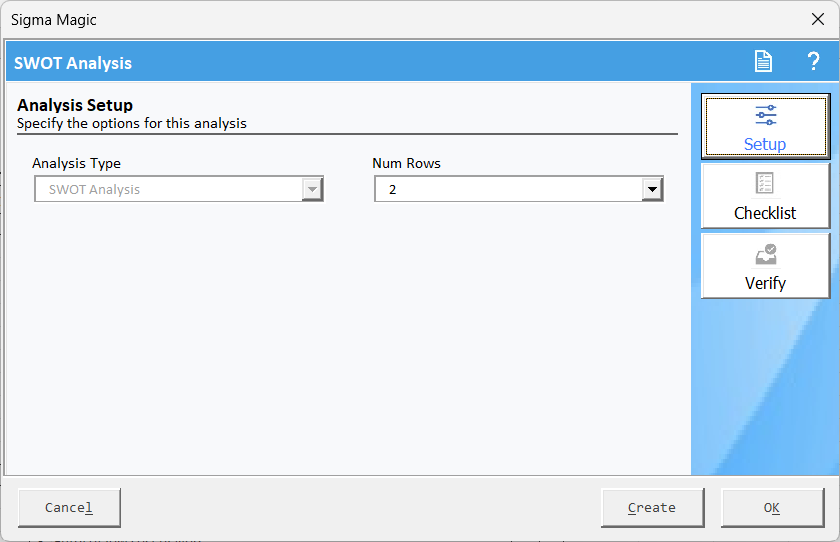Confirm with the OK button
This screenshot has height=542, width=840.
[772, 507]
